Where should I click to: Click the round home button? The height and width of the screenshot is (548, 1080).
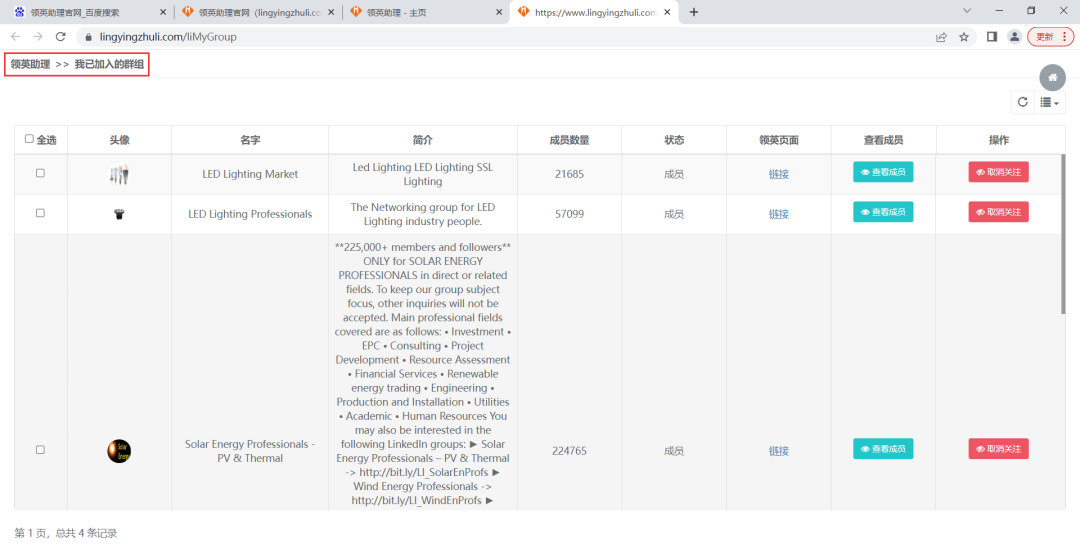[1052, 78]
